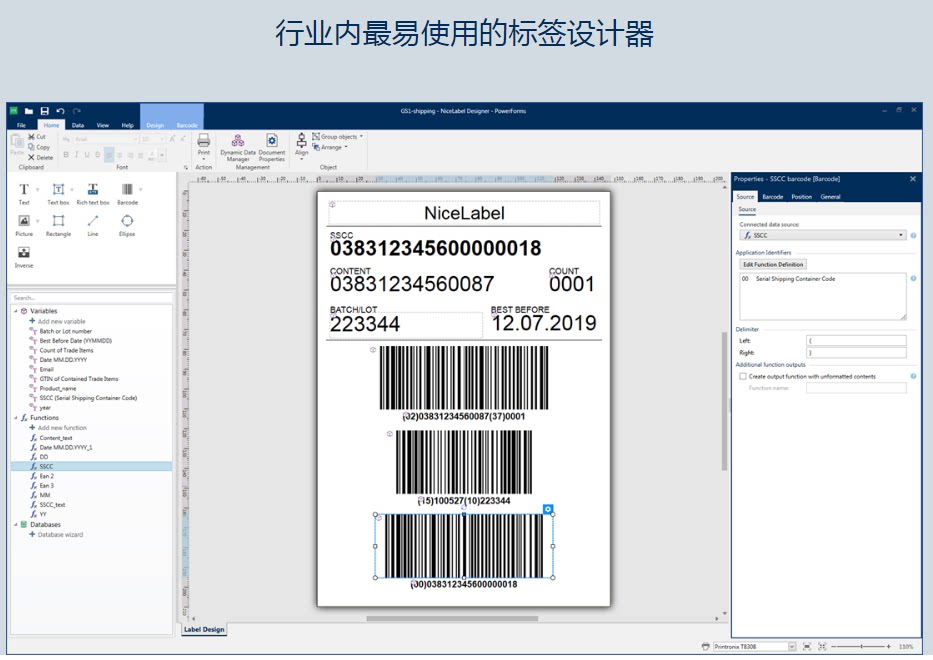Toggle align left text button

pos(109,155)
